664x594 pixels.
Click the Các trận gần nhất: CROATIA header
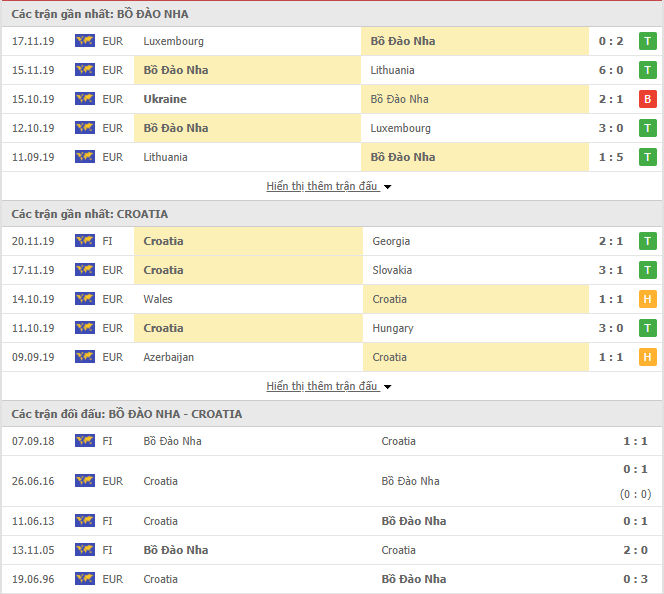[90, 214]
